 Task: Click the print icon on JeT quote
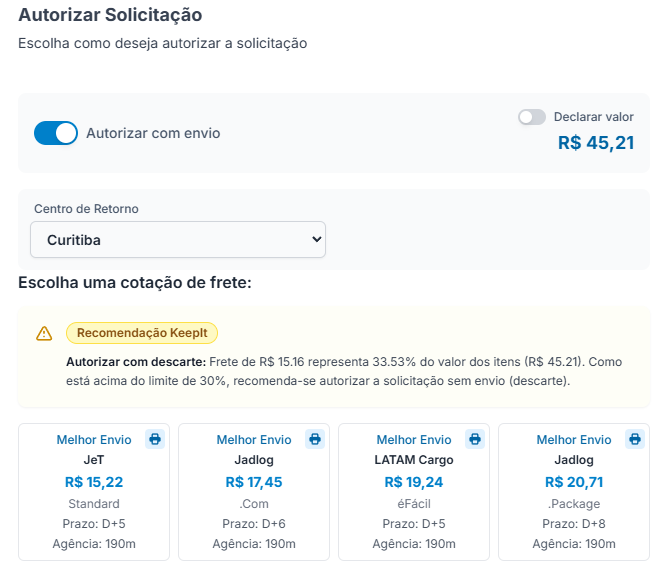[x=154, y=439]
